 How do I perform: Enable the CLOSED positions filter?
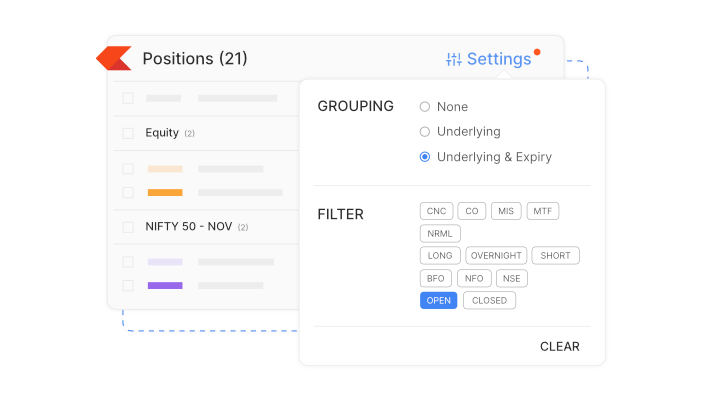coord(489,301)
